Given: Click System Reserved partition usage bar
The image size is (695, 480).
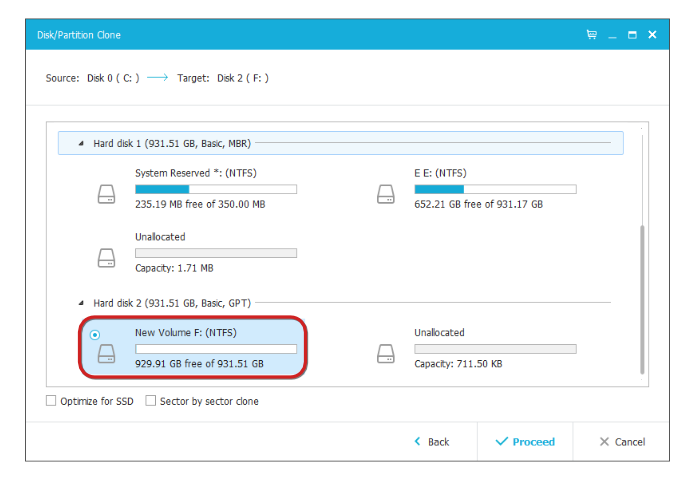Looking at the screenshot, I should (x=216, y=189).
